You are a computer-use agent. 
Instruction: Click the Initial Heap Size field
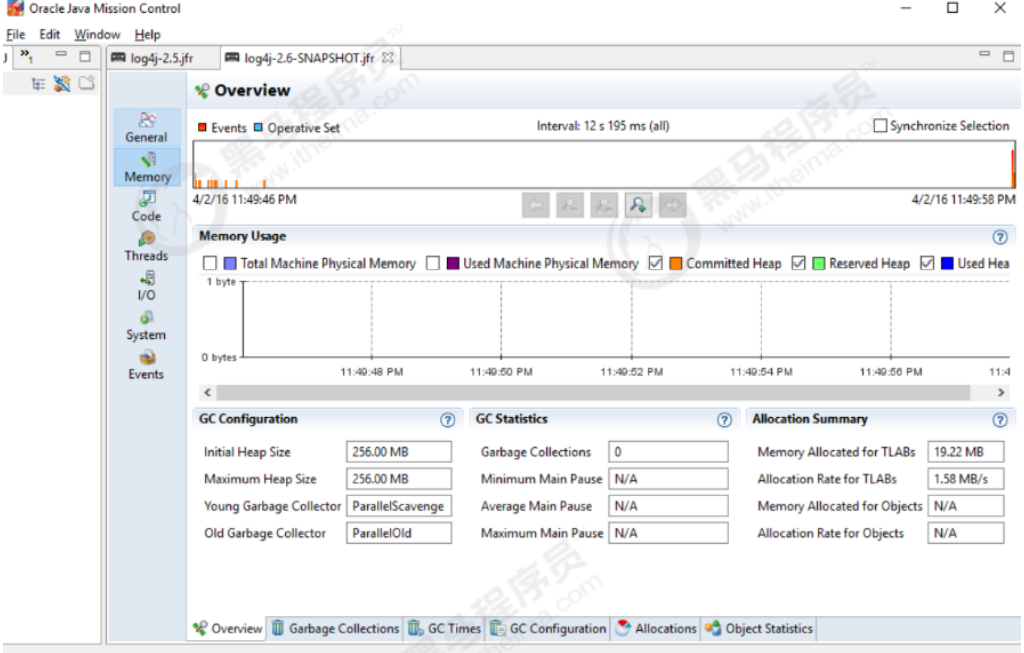398,452
